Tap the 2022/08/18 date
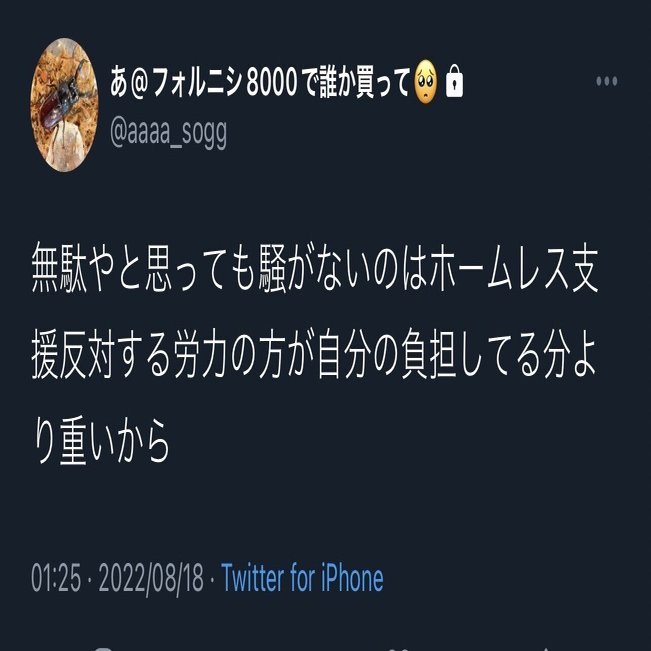Viewport: 651px width, 651px height. point(151,578)
